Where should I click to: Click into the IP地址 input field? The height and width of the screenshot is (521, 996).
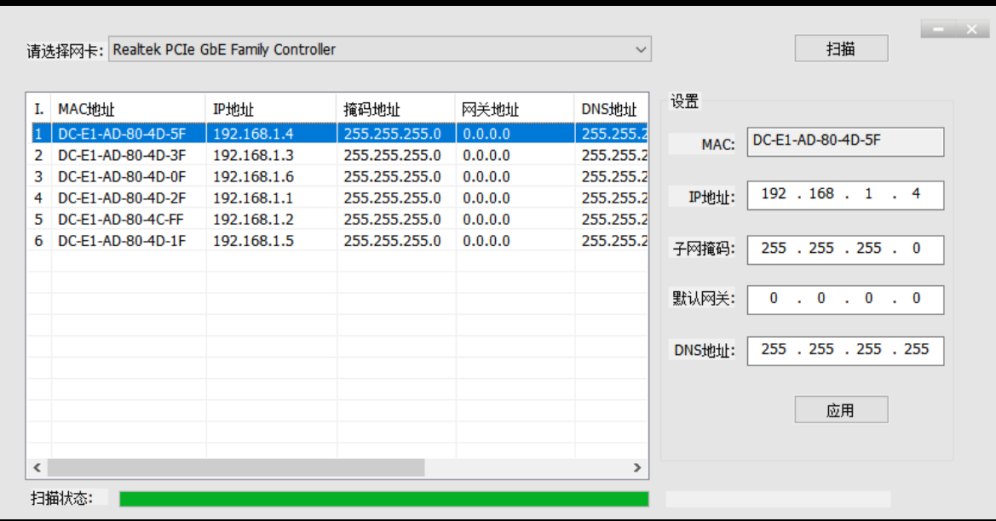click(x=845, y=195)
